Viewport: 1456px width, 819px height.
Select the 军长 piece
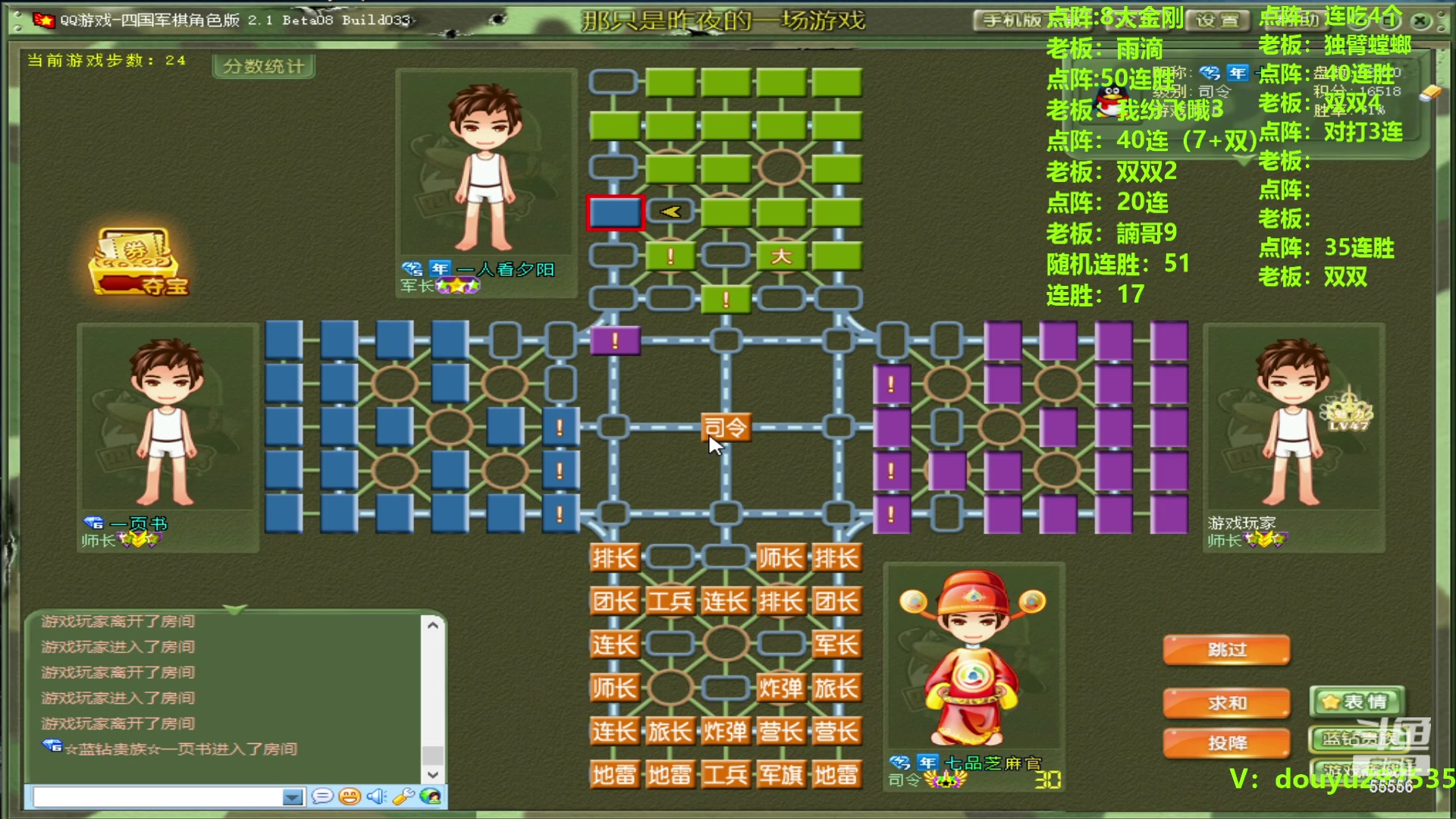(x=836, y=645)
